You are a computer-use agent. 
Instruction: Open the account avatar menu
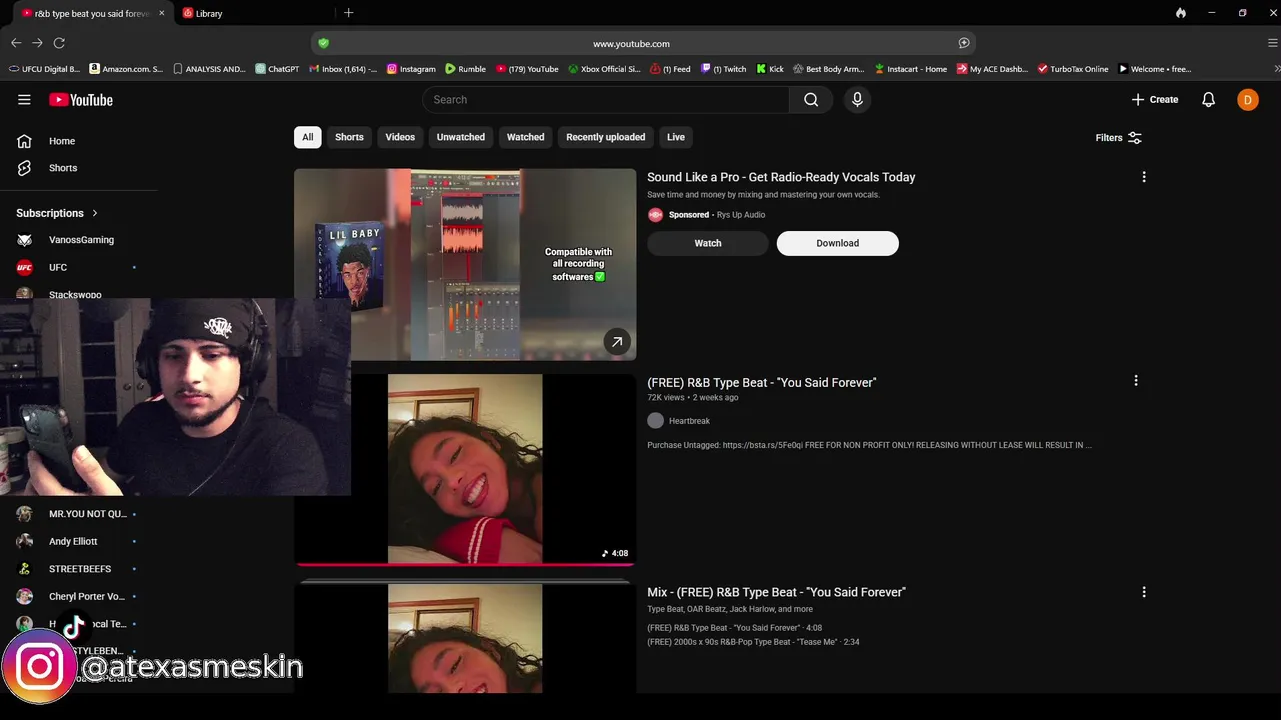point(1248,100)
